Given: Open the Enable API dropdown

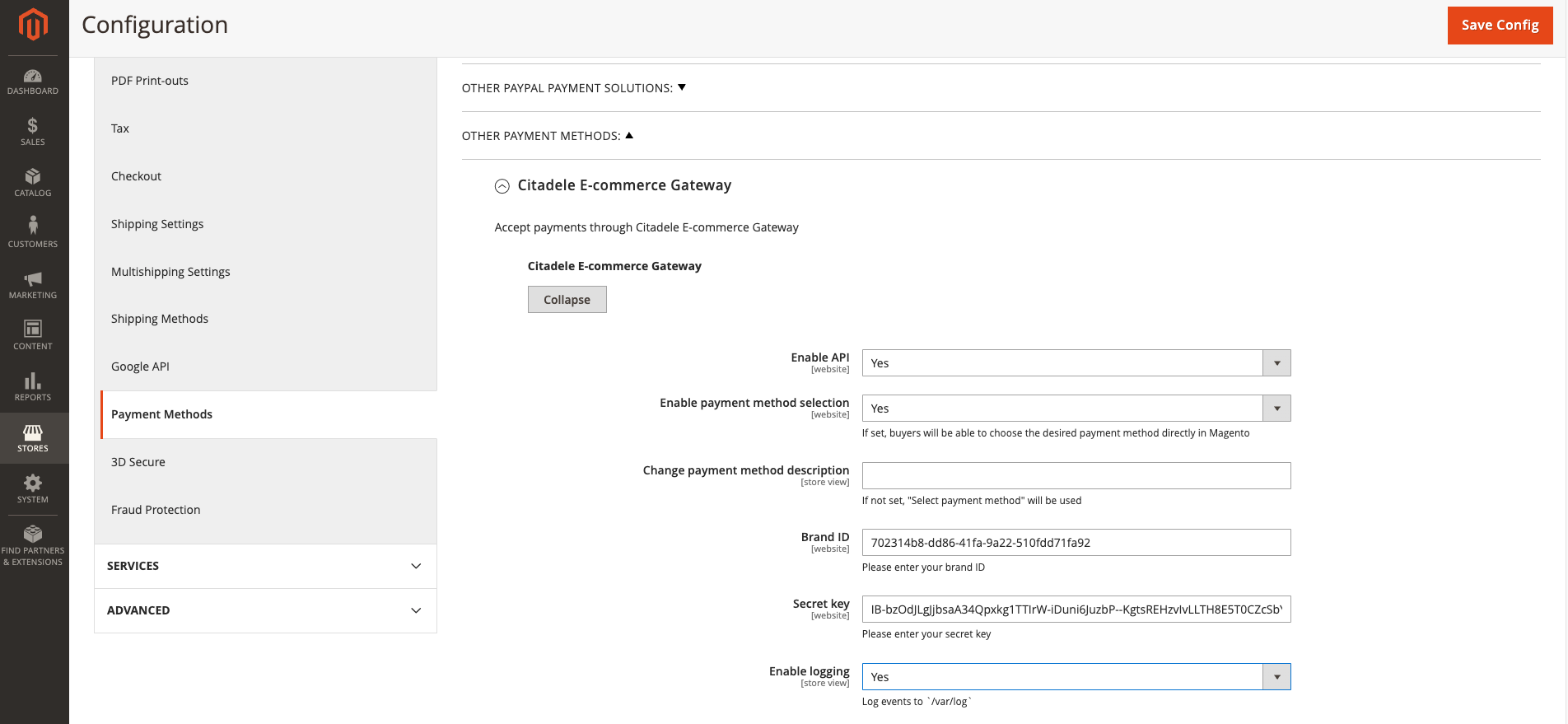Looking at the screenshot, I should click(1076, 363).
